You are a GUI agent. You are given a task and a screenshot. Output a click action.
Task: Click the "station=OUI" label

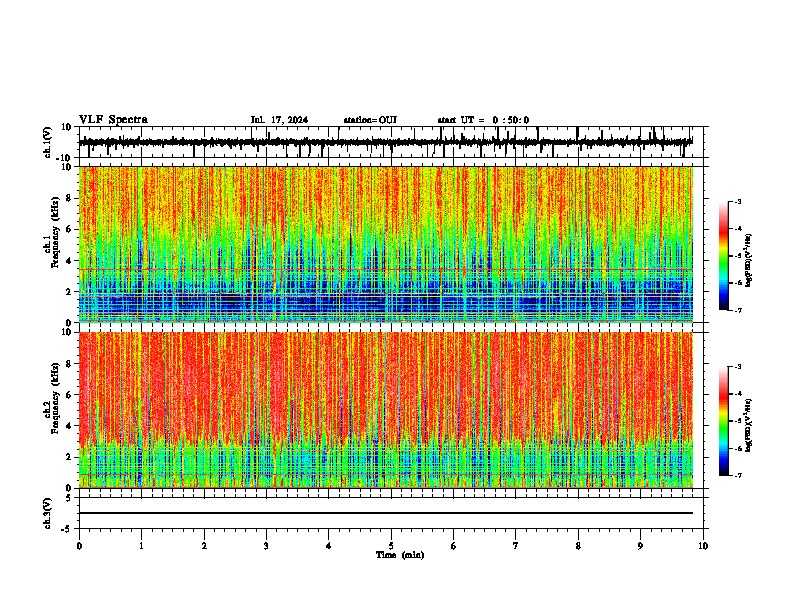click(370, 120)
